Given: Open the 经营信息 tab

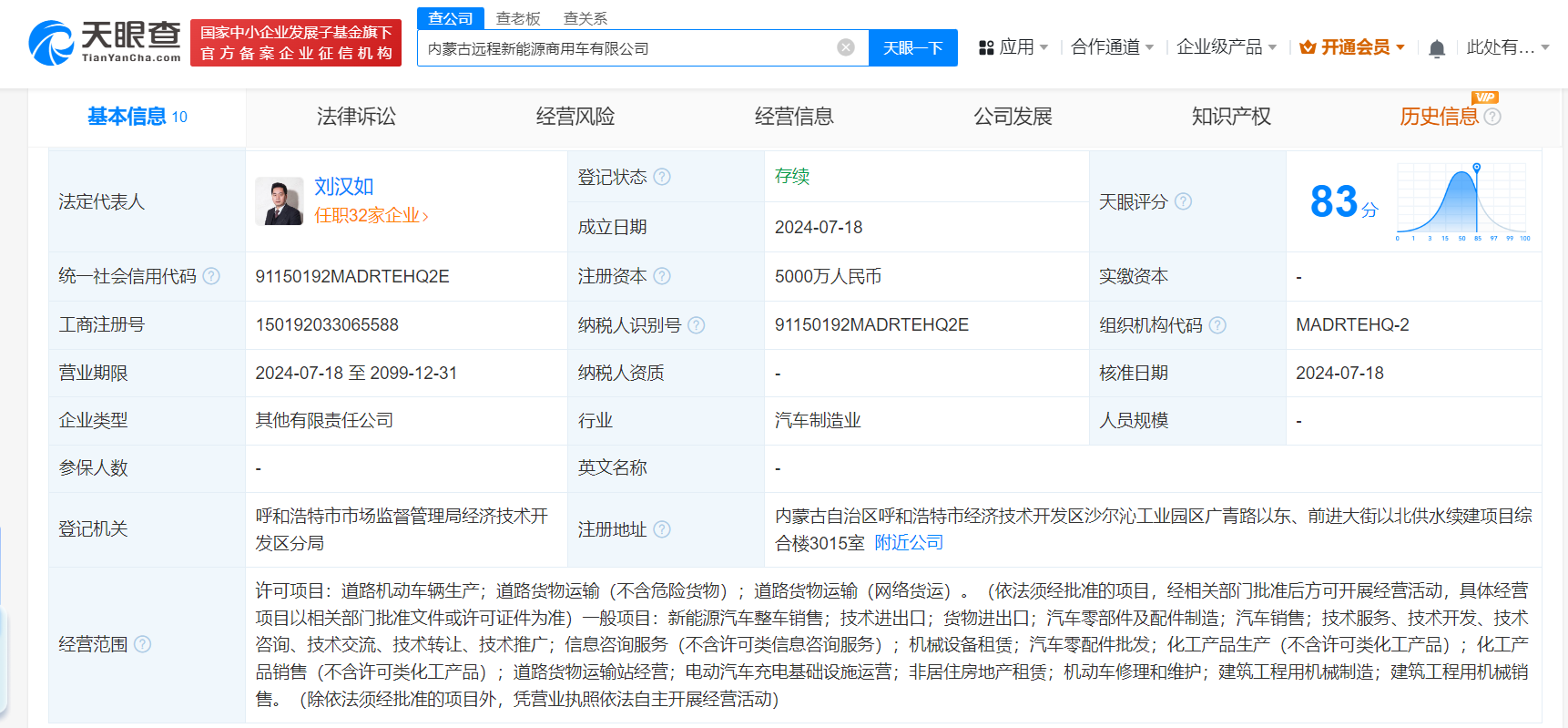Looking at the screenshot, I should coord(794,117).
